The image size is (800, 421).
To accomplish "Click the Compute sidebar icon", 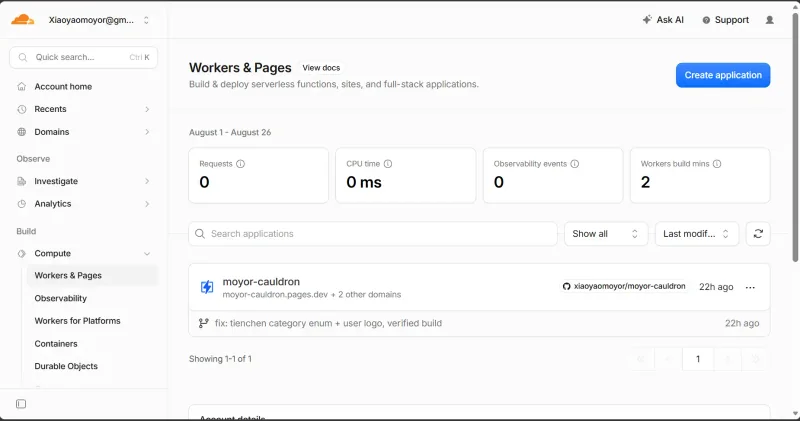I will click(x=21, y=254).
